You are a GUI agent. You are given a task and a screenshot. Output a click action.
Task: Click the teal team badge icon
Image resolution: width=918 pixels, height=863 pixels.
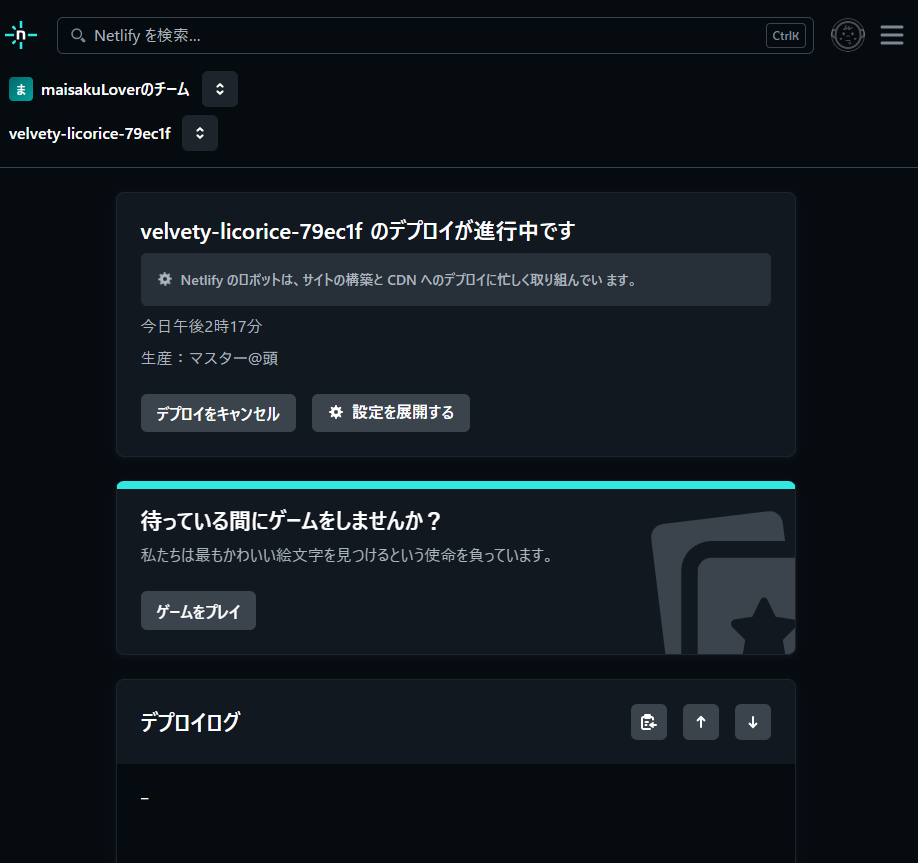pyautogui.click(x=21, y=89)
